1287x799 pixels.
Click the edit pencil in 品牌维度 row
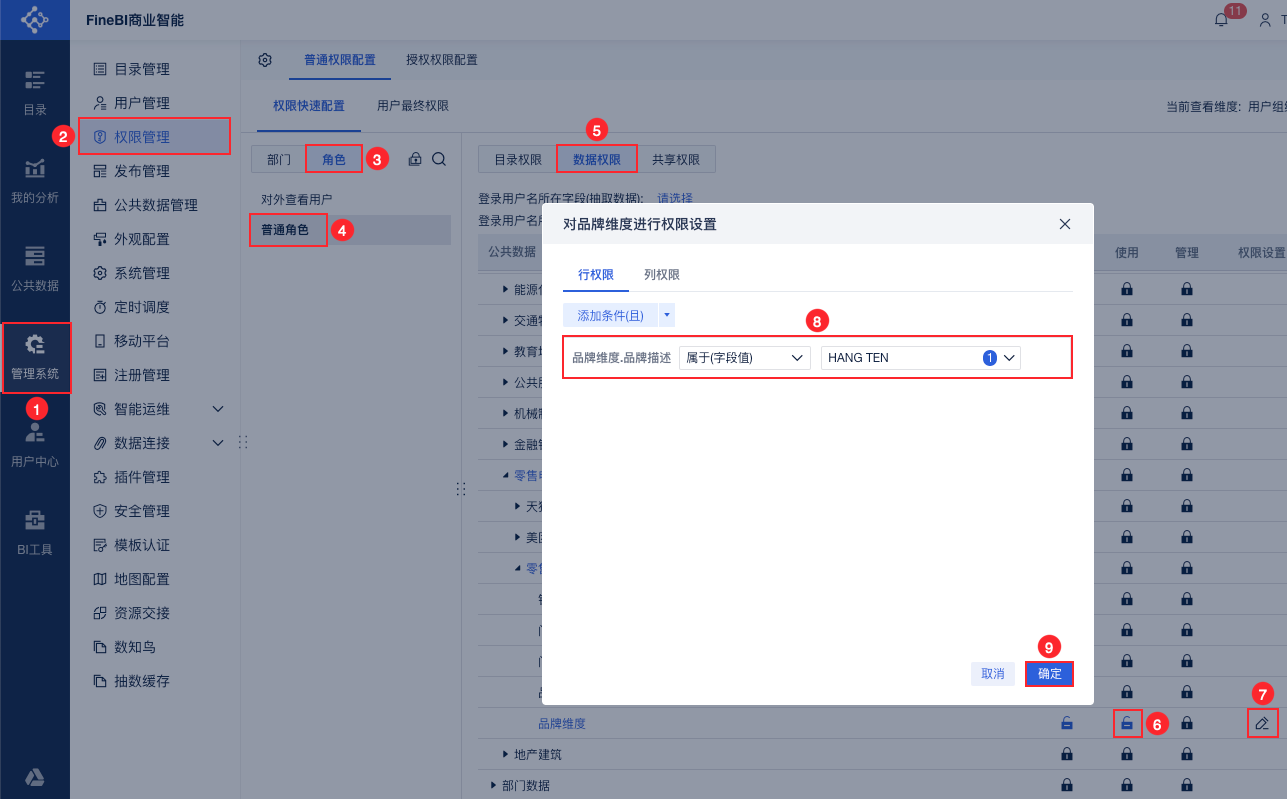[x=1263, y=723]
